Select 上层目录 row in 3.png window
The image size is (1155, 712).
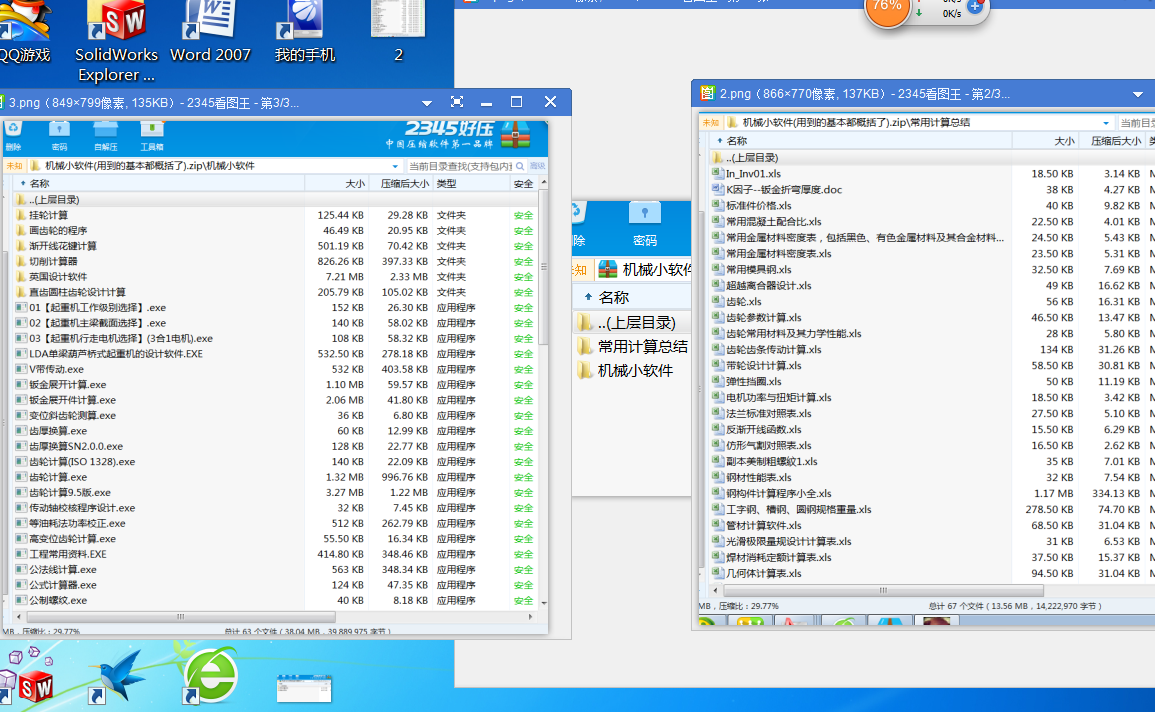pos(275,200)
